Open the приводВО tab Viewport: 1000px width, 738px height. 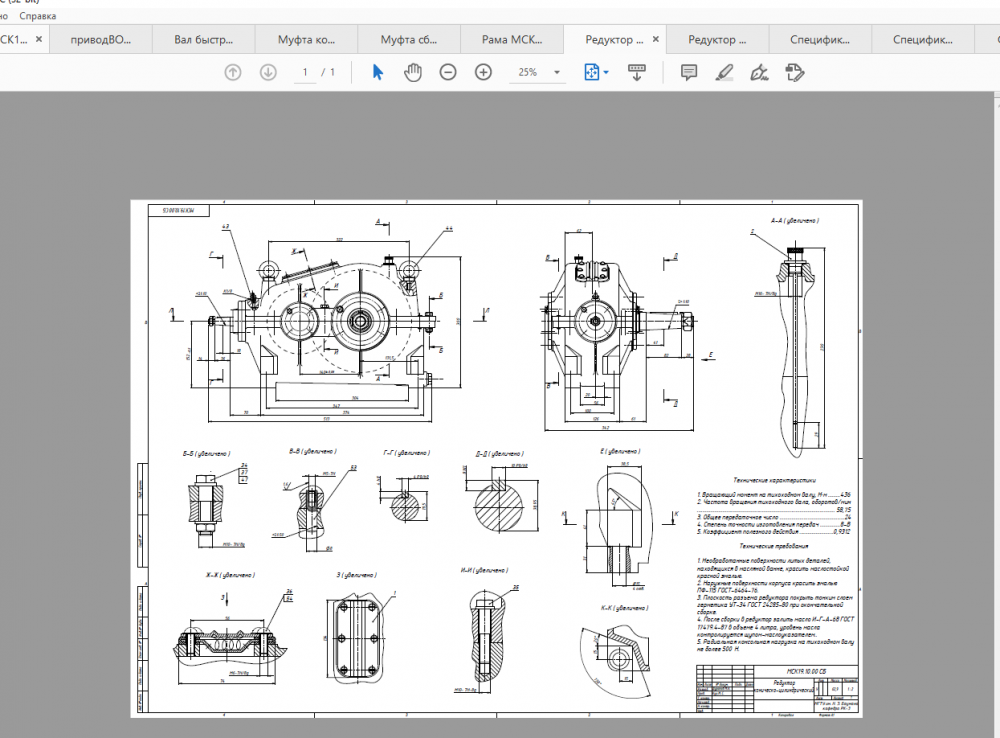tap(100, 41)
